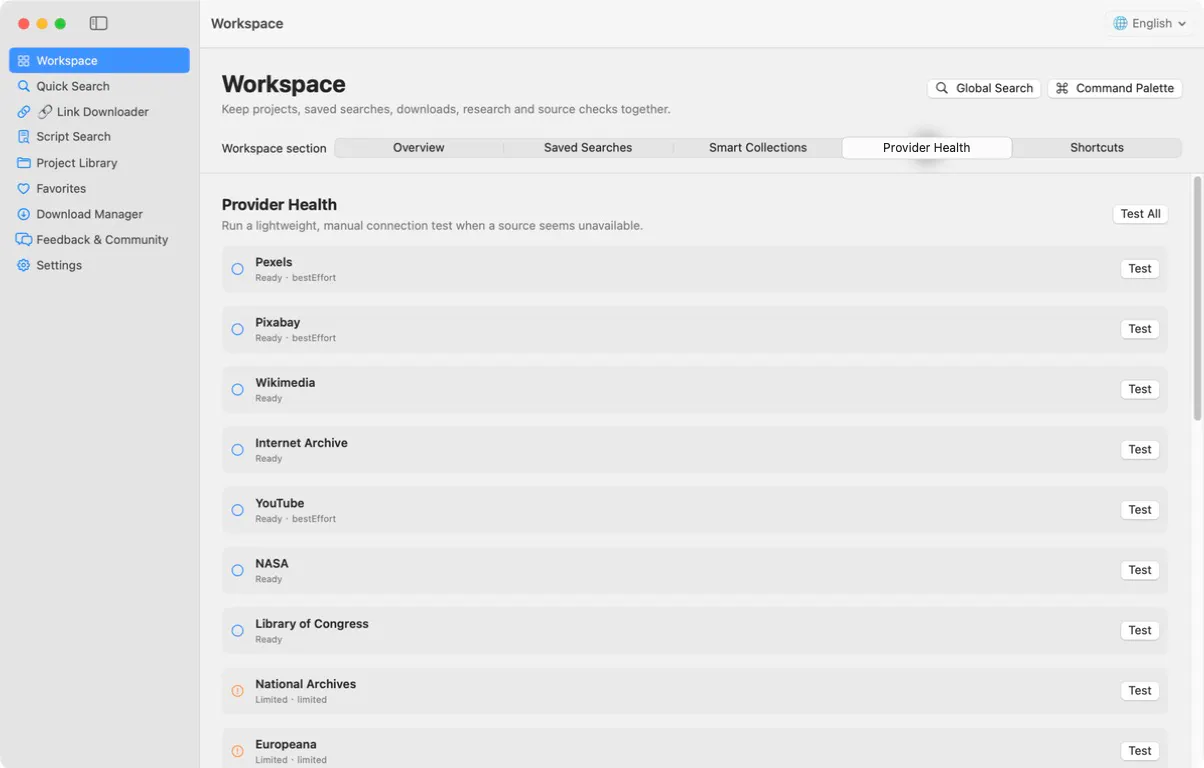This screenshot has height=768, width=1204.
Task: Click the Script Search document icon
Action: click(24, 137)
